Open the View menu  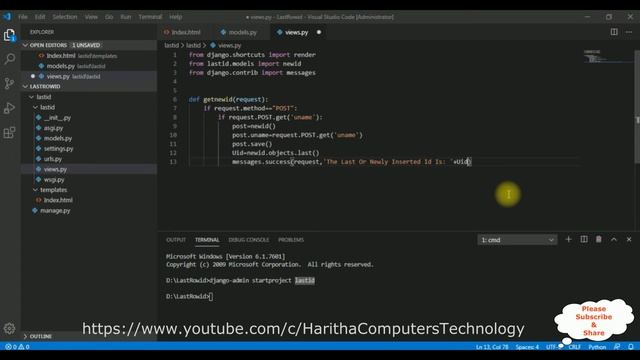coord(91,17)
